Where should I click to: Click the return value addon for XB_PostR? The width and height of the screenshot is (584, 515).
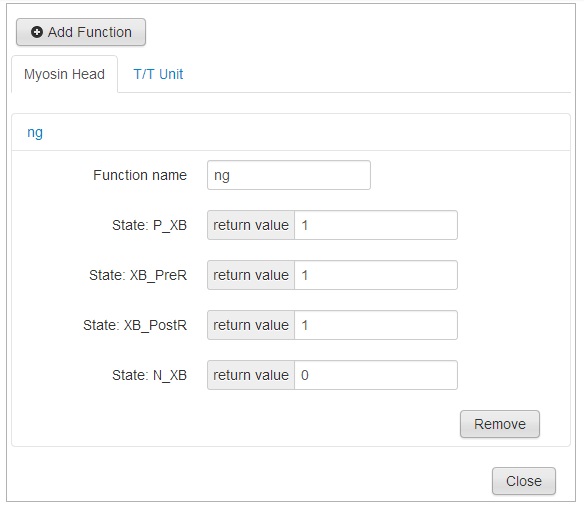(x=251, y=325)
